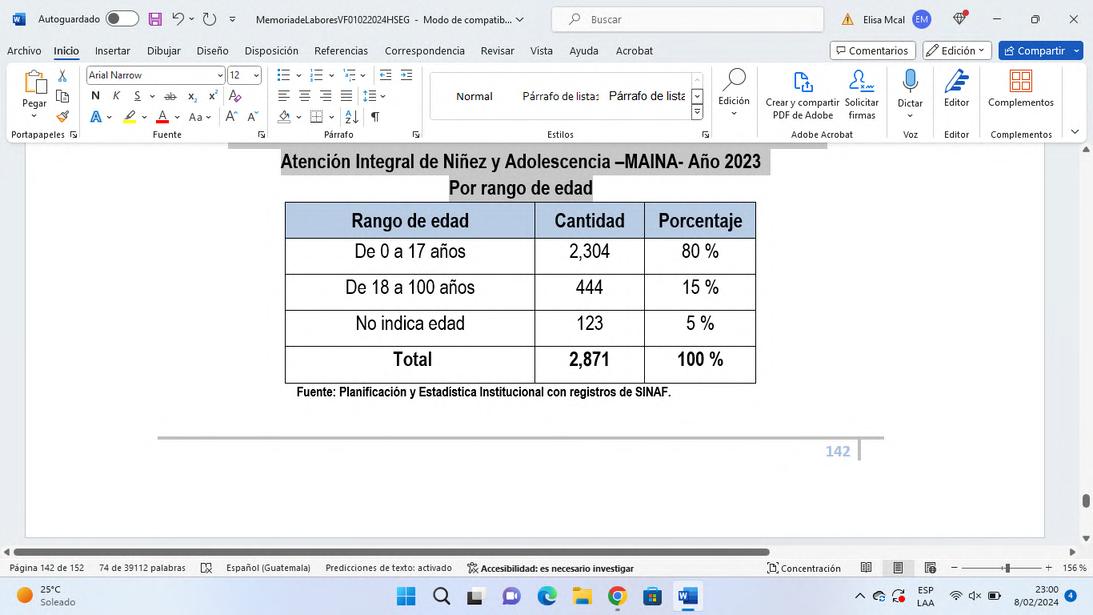Copy the selection using the copy icon
Image resolution: width=1093 pixels, height=615 pixels.
point(62,96)
